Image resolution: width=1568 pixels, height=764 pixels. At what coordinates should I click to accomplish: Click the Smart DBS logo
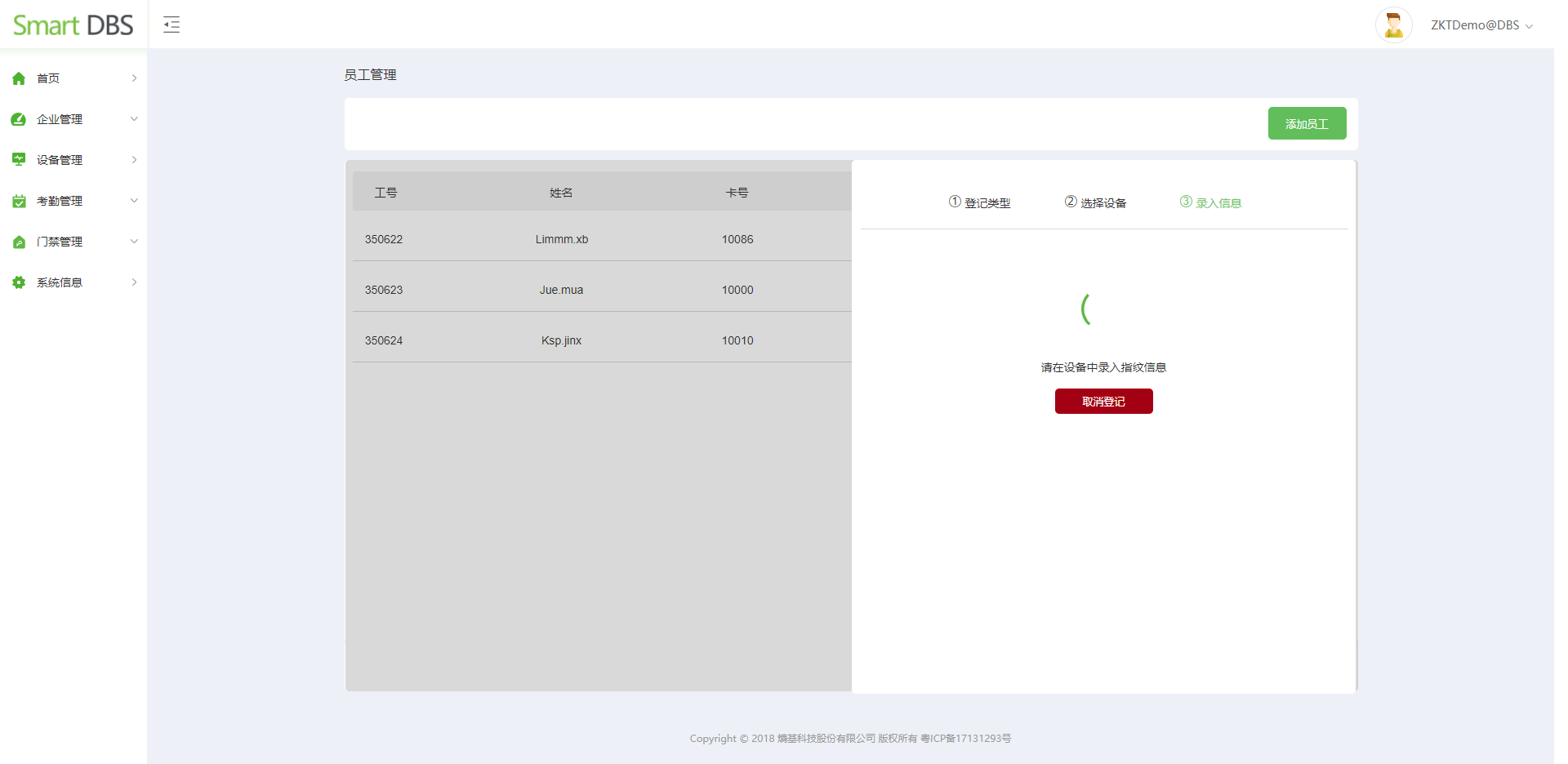click(x=73, y=25)
